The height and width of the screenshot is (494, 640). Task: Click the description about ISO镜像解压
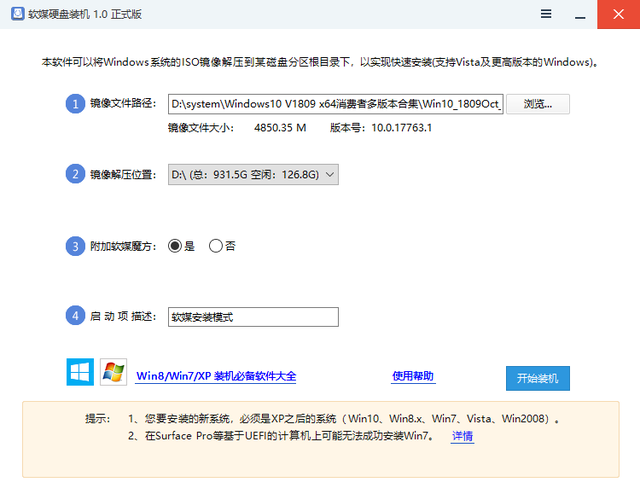click(x=320, y=62)
